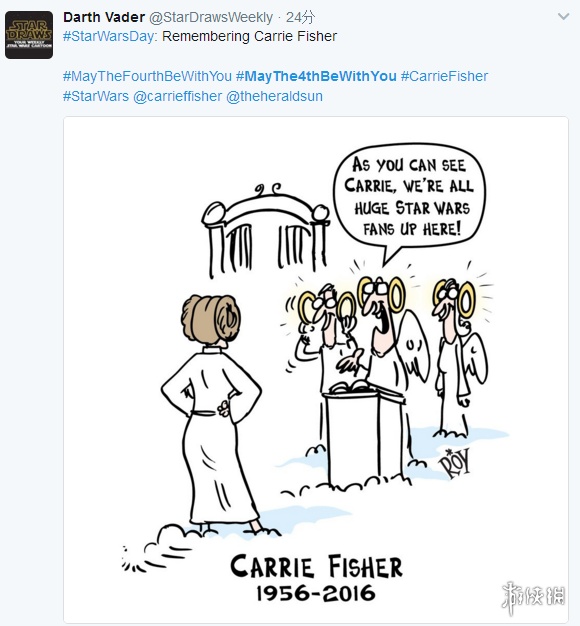Select the bold #MayThe4thBeWithYou hashtag

point(316,76)
